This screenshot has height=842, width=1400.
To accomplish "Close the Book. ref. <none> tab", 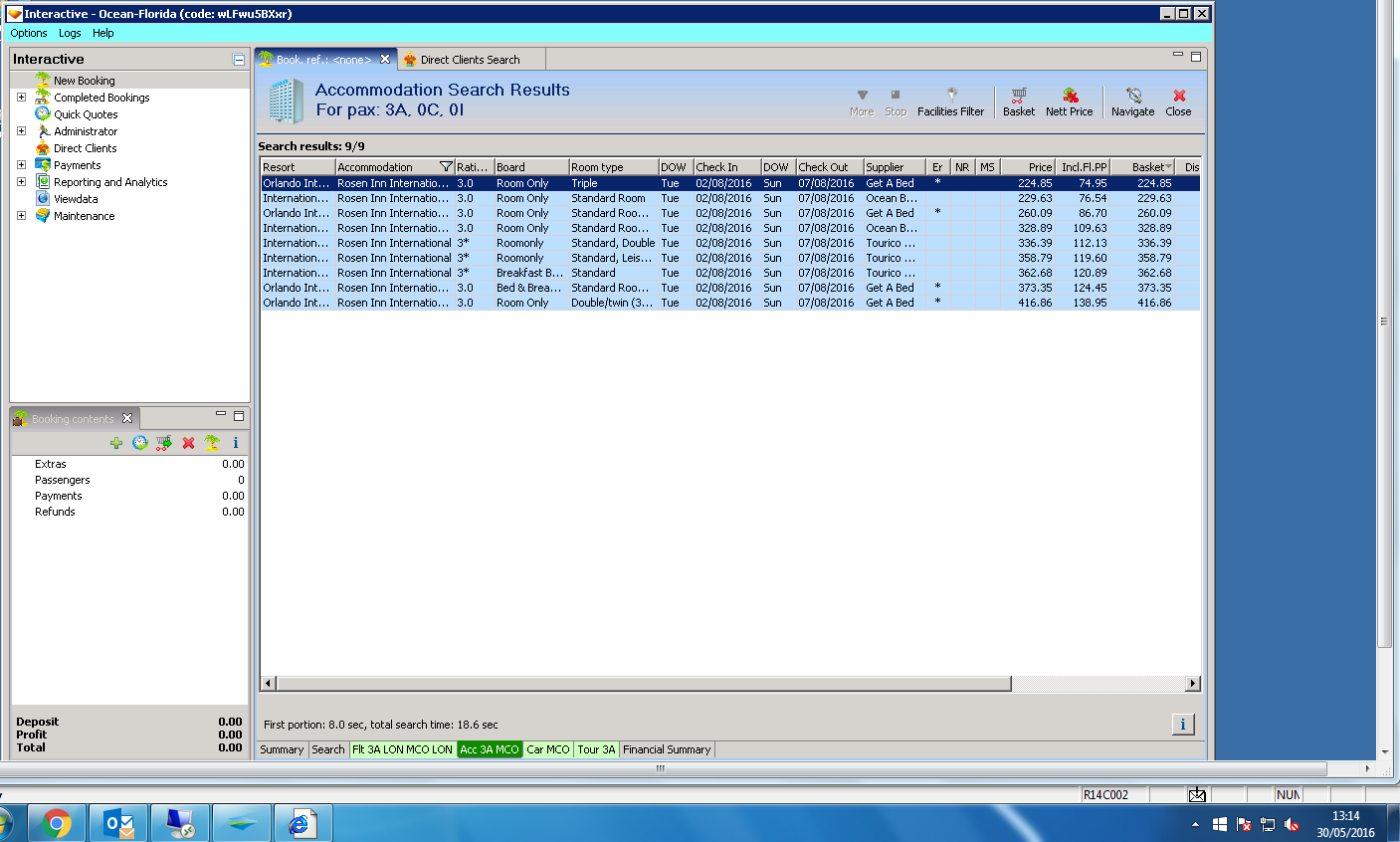I will [385, 59].
